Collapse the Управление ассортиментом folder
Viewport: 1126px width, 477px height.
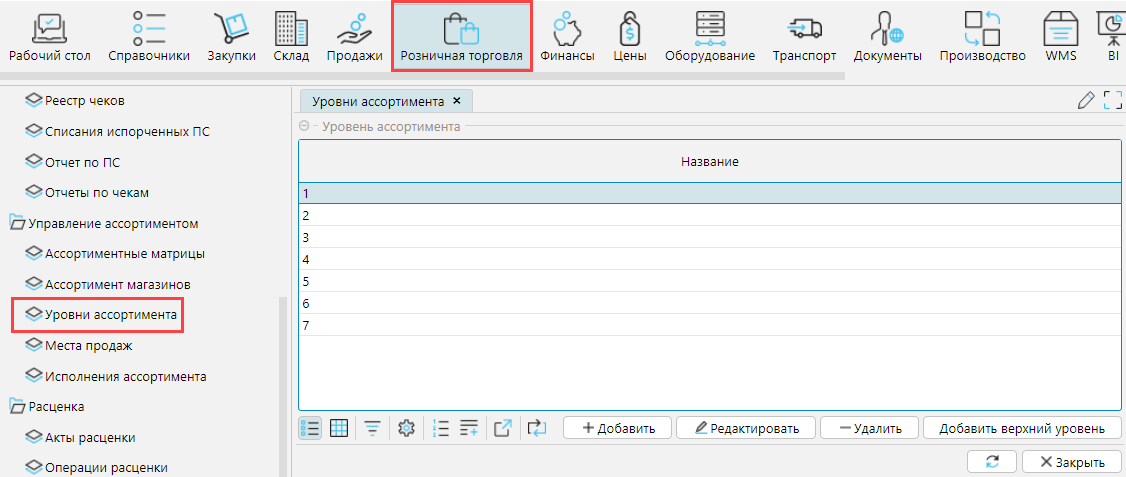(x=17, y=223)
